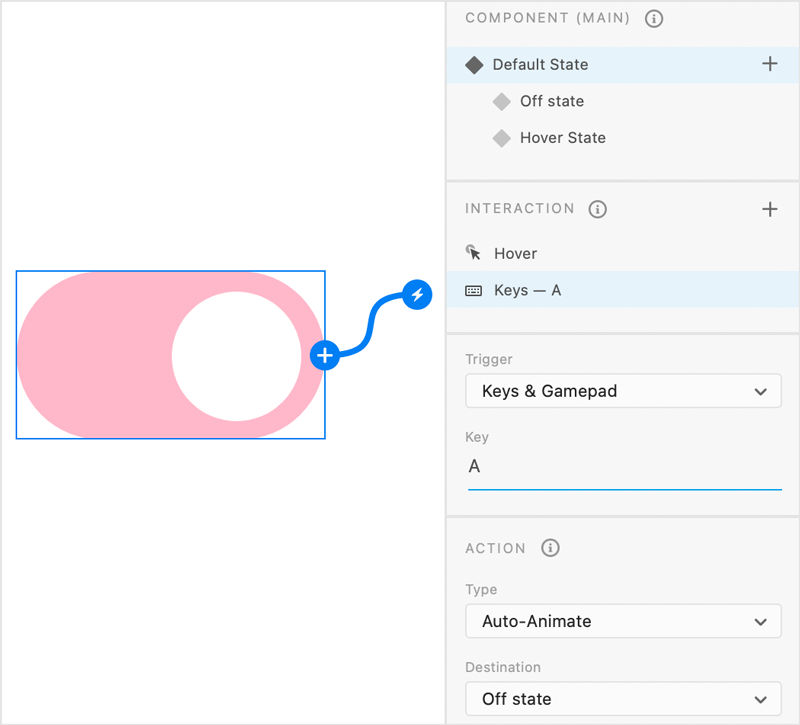Image resolution: width=800 pixels, height=725 pixels.
Task: Select the cursor icon beside Hover interaction
Action: 472,253
